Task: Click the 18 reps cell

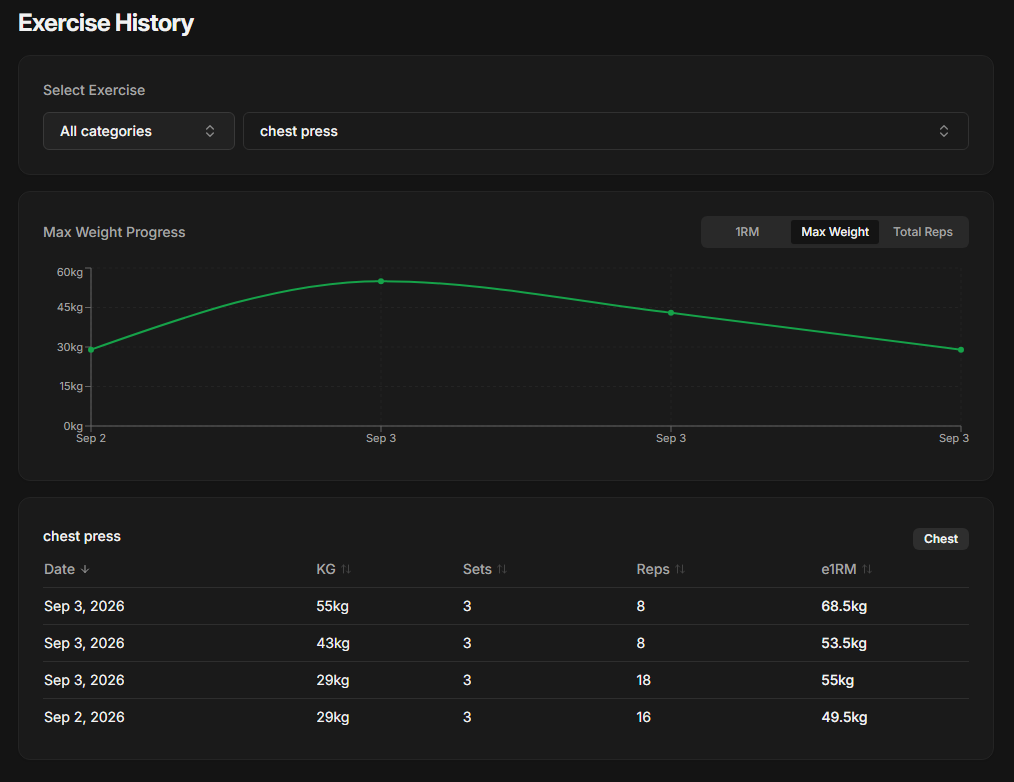Action: (x=643, y=680)
